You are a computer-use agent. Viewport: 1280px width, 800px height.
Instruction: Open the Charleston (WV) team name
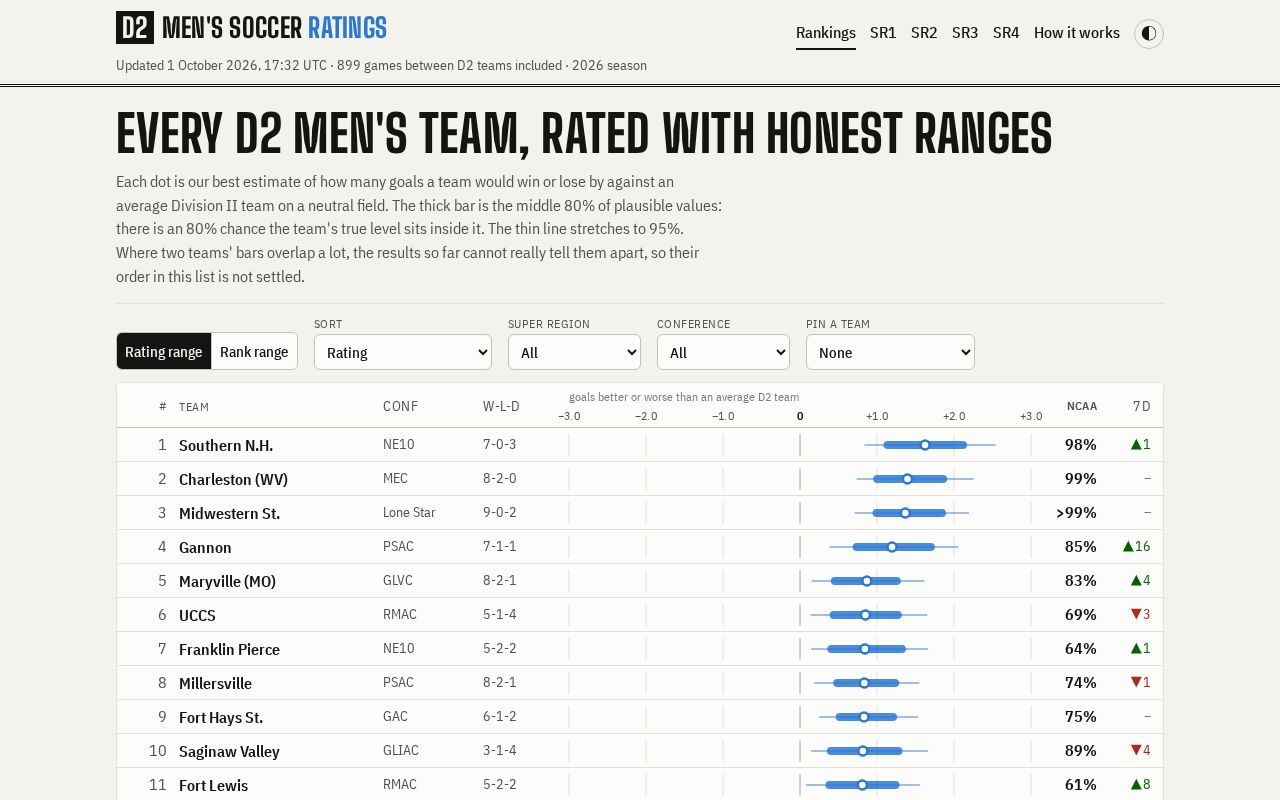pyautogui.click(x=233, y=479)
